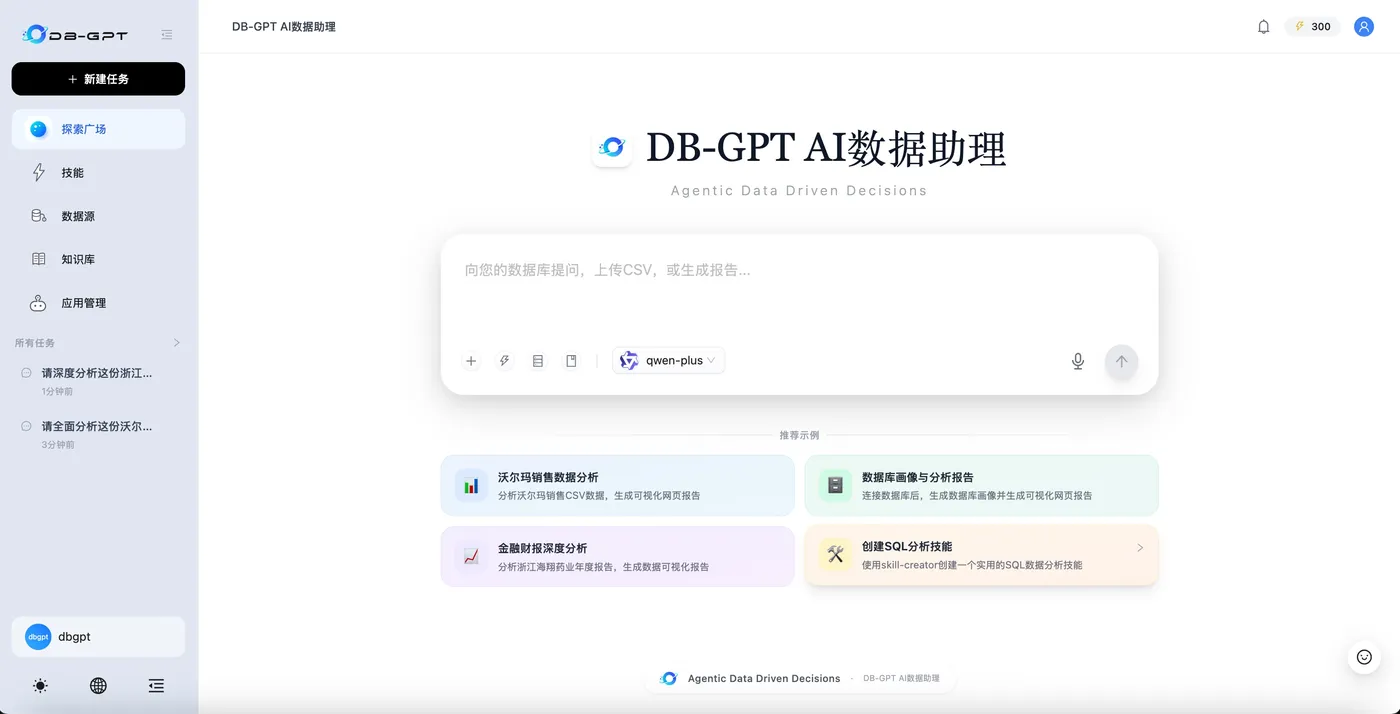
Task: Click the plus icon to add attachment
Action: point(471,361)
